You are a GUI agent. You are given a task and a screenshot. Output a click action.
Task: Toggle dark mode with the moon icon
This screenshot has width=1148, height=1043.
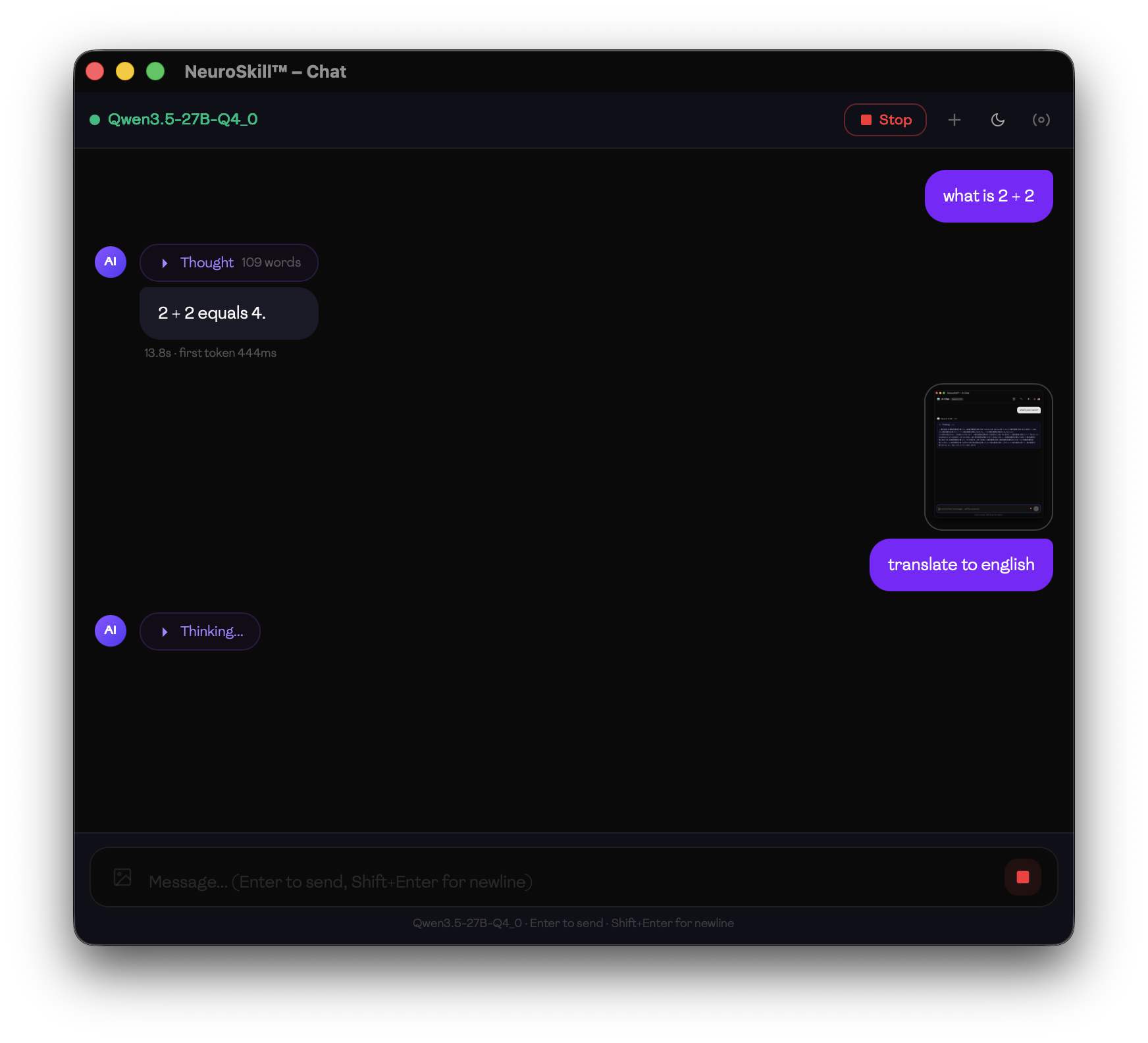[997, 120]
